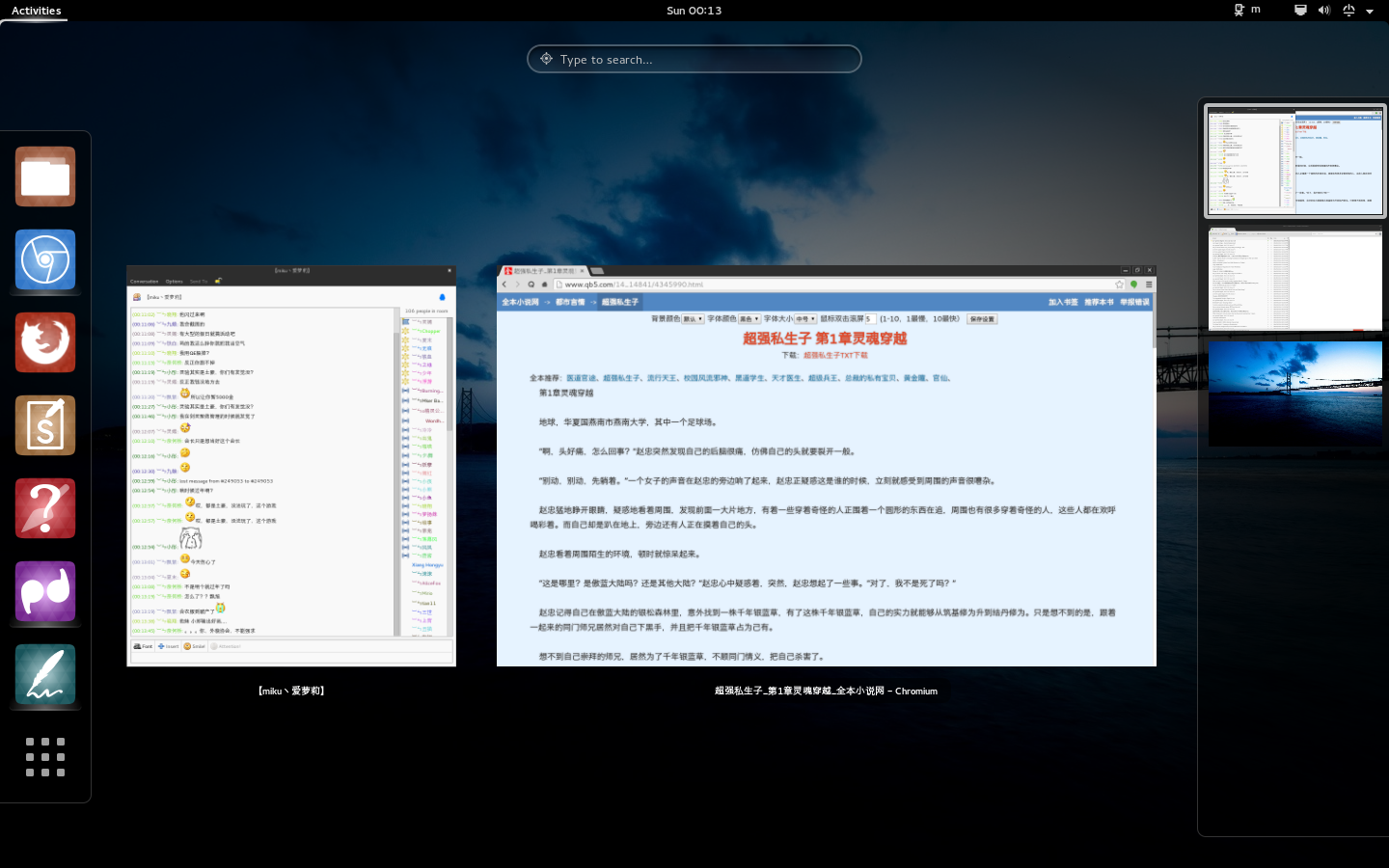The width and height of the screenshot is (1389, 868).
Task: Open the Help application in the dash
Action: pyautogui.click(x=45, y=508)
